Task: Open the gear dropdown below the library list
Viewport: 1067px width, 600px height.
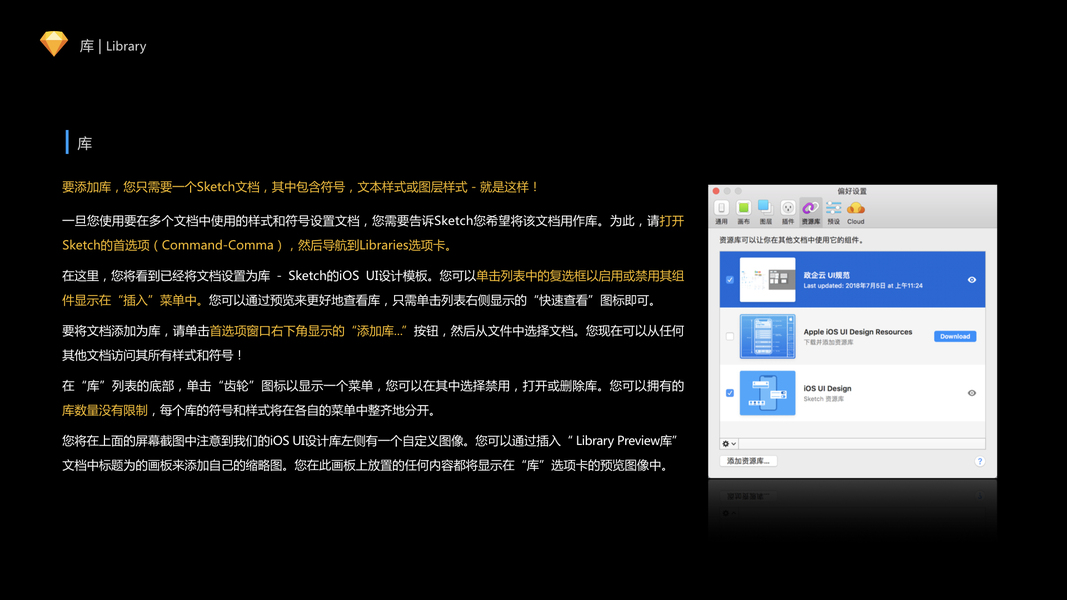Action: 729,444
